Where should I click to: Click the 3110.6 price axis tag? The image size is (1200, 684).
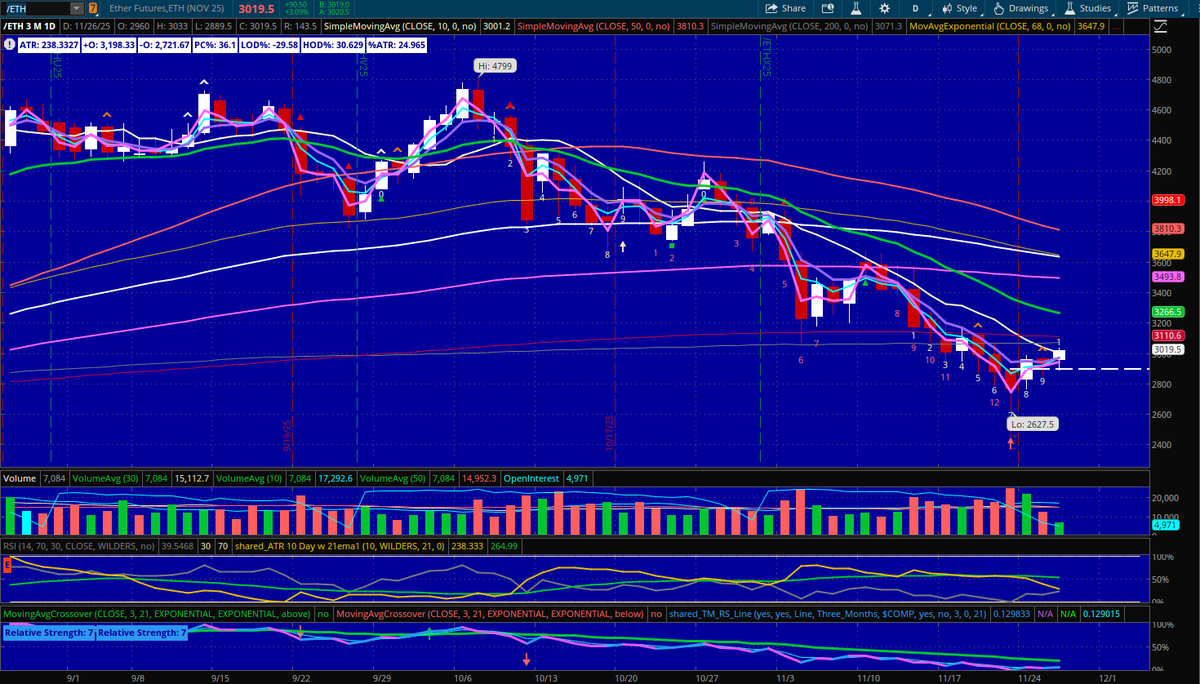[x=1169, y=336]
